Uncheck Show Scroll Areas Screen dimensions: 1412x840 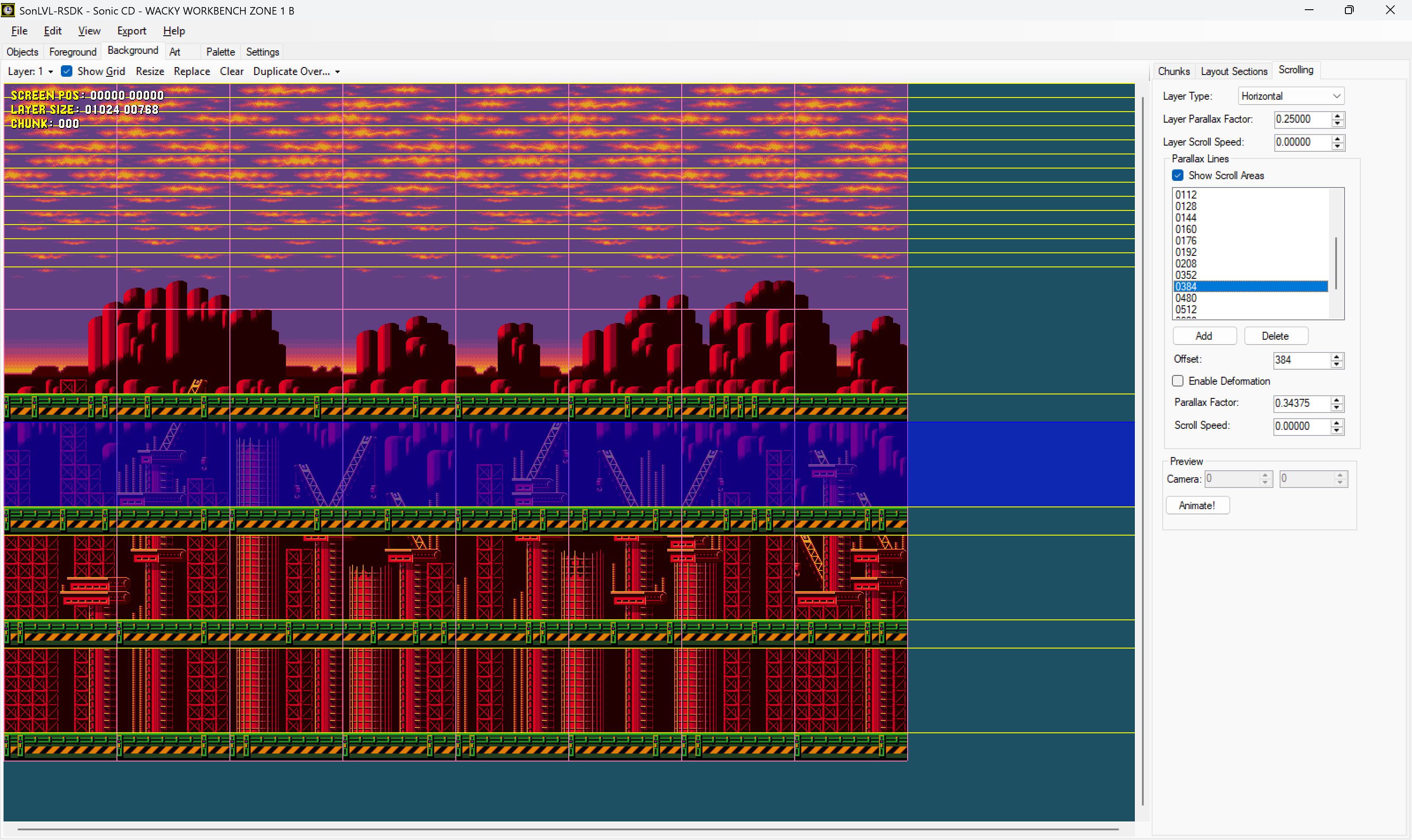click(1178, 176)
